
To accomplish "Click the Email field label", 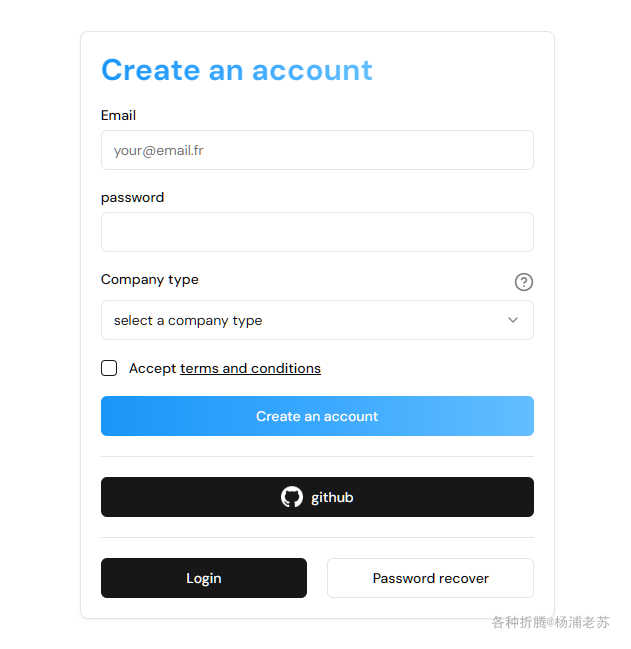I will [x=118, y=115].
